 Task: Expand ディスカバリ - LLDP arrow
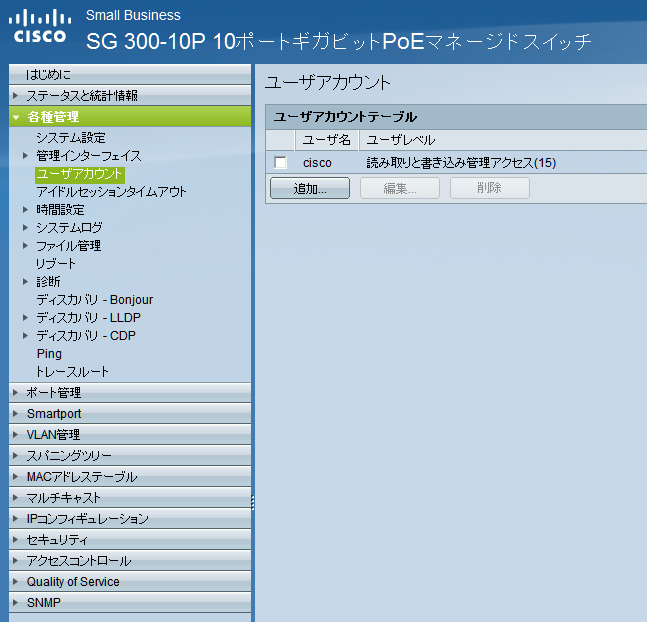25,317
